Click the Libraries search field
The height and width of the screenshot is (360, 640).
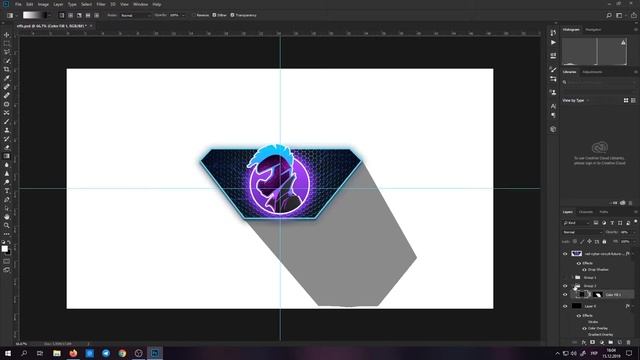pos(599,82)
